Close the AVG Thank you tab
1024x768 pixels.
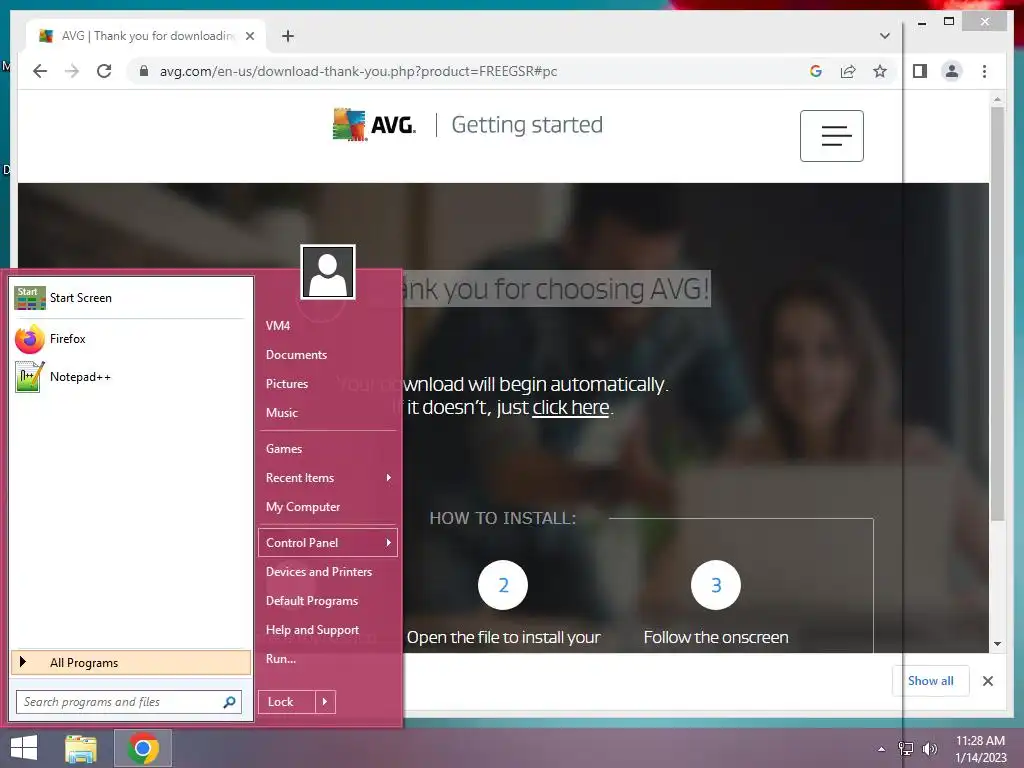tap(249, 36)
